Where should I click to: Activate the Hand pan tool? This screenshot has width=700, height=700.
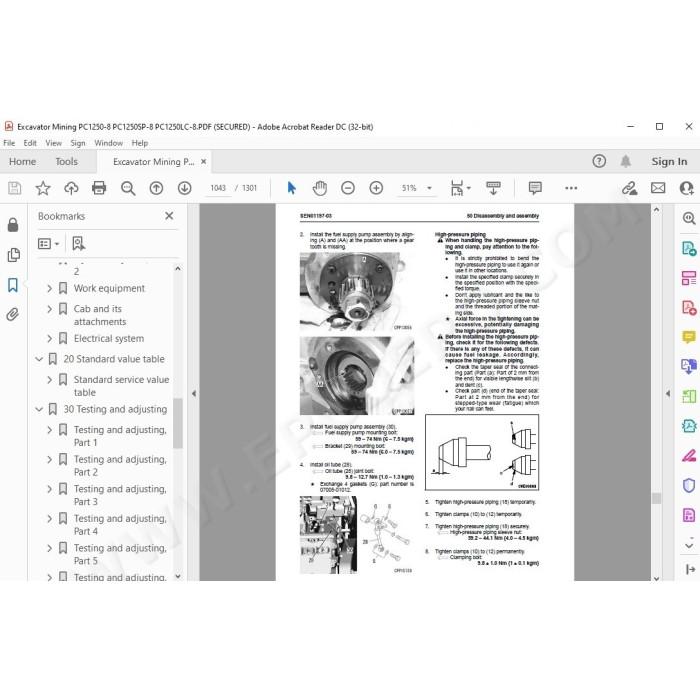tap(320, 188)
